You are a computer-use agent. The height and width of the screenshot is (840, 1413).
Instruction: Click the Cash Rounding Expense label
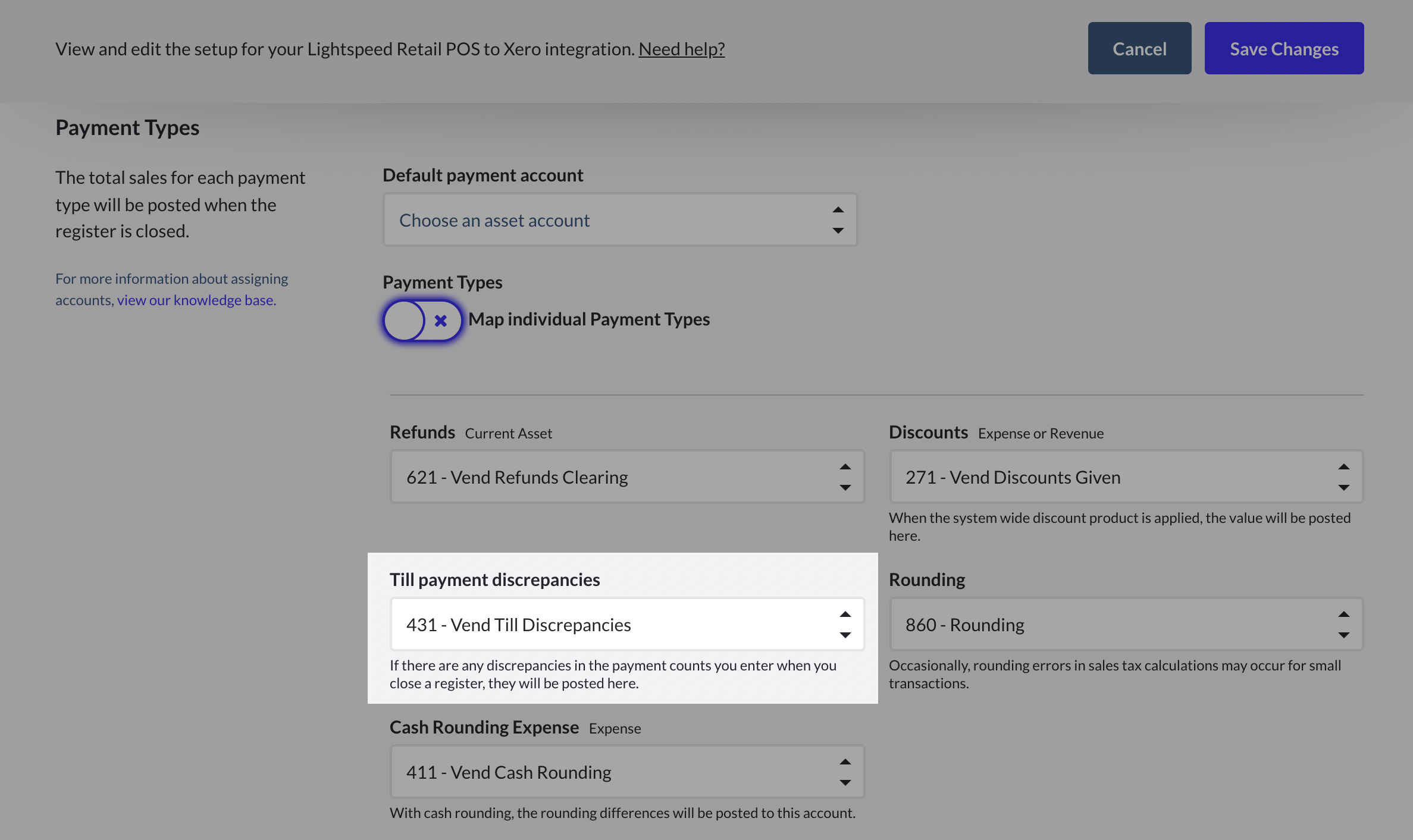(515, 728)
